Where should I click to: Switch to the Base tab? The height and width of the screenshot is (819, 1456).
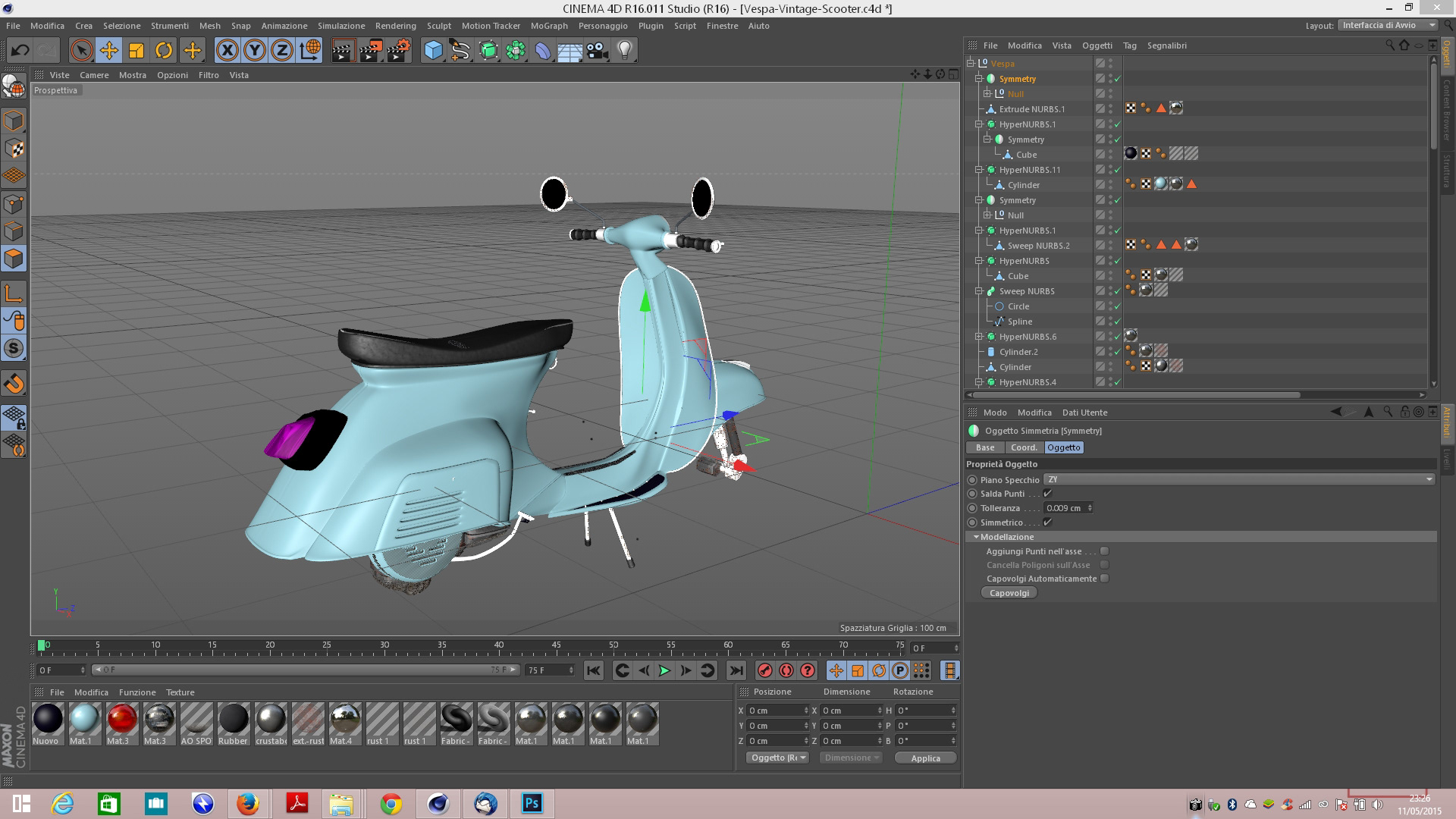985,447
